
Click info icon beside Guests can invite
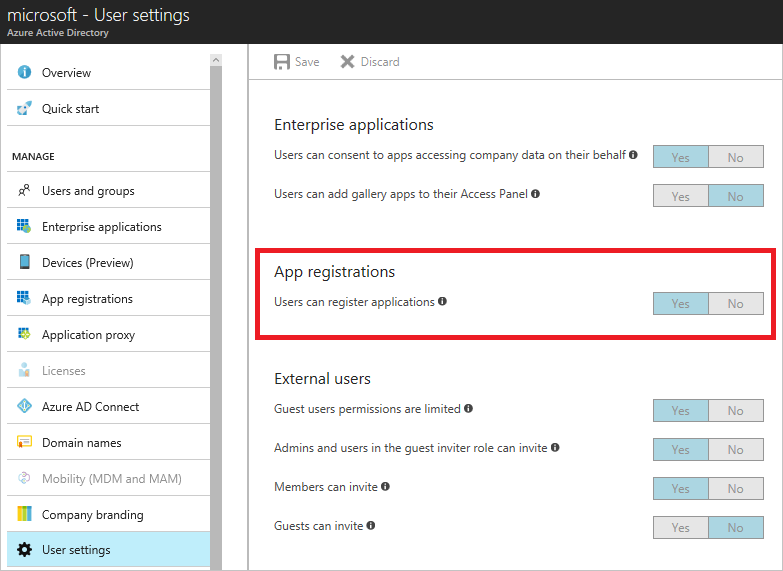[x=371, y=525]
